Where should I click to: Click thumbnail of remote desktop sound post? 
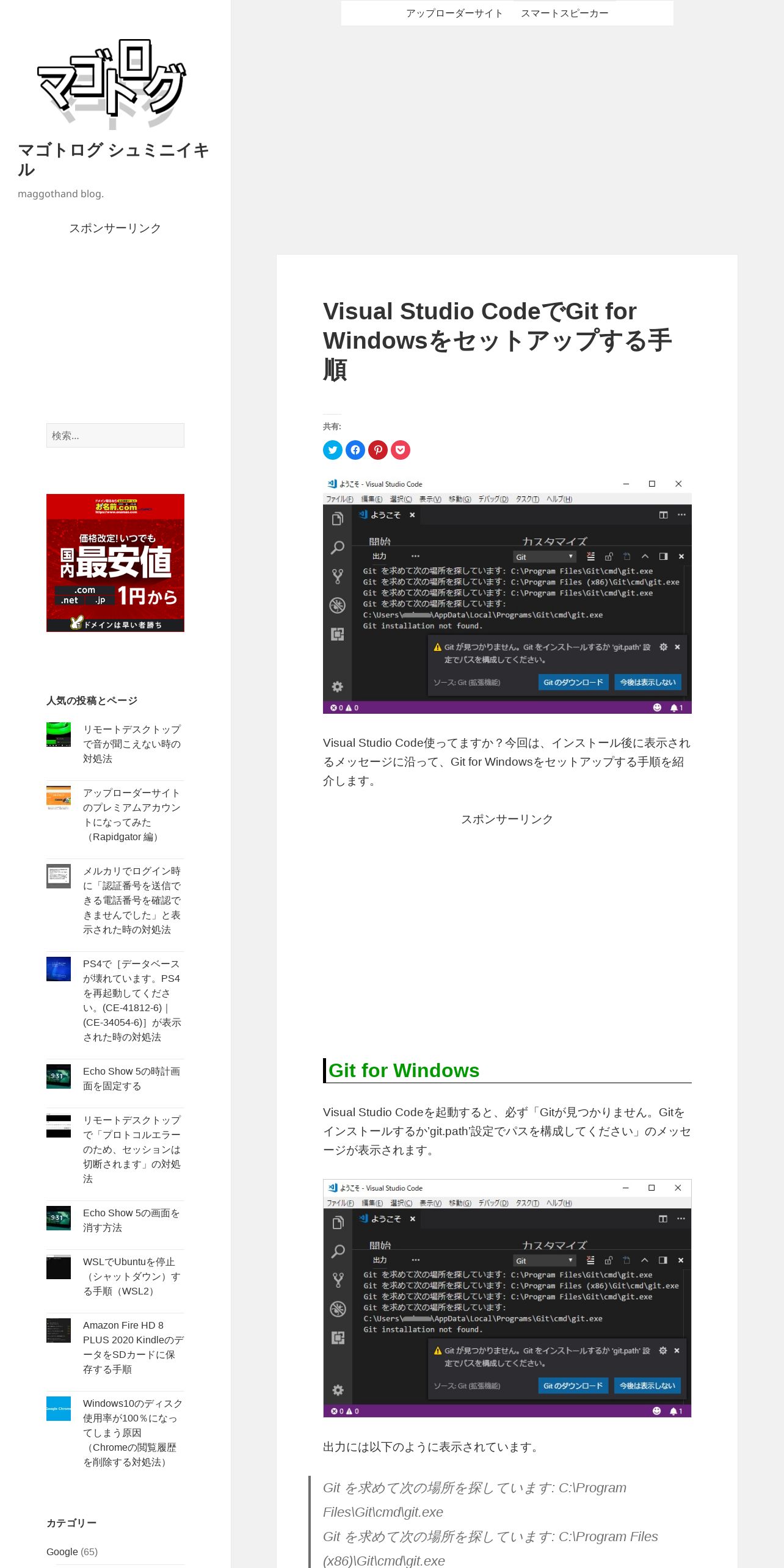(59, 735)
